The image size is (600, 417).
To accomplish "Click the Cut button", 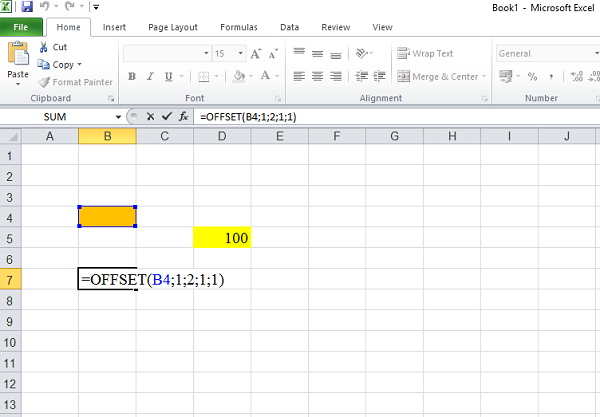I will [x=53, y=47].
